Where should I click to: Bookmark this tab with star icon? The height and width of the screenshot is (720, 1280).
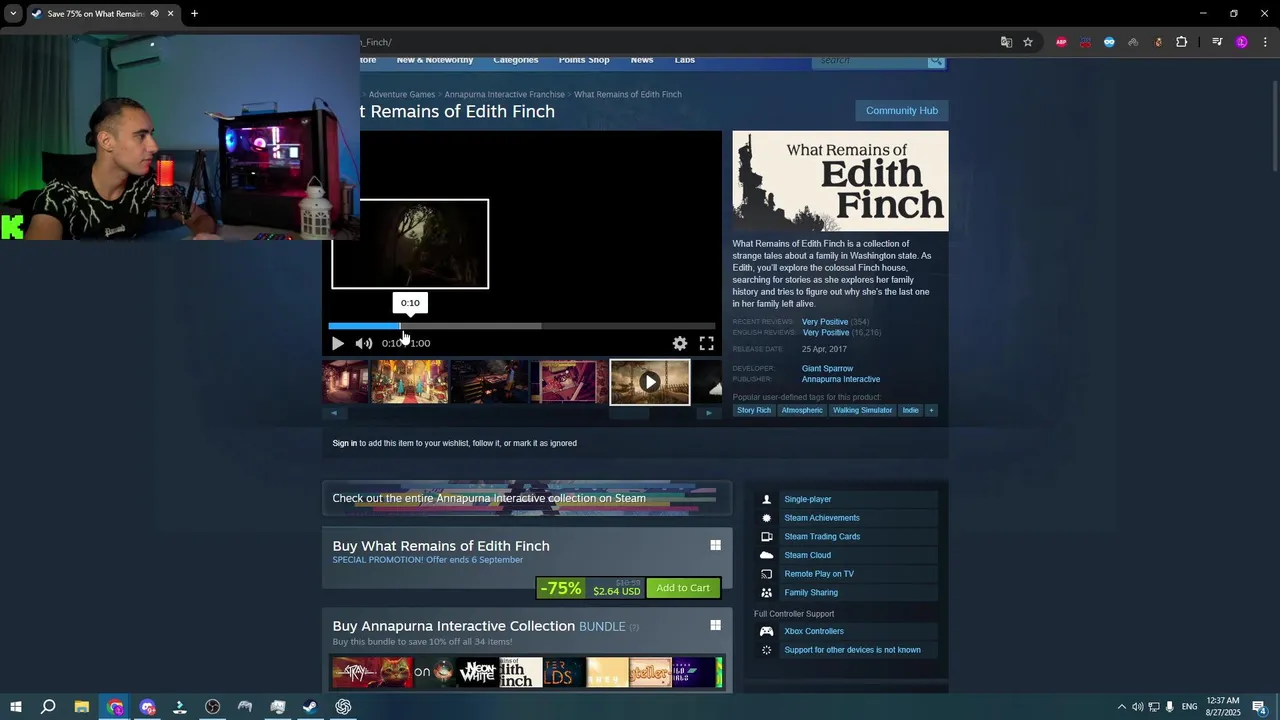pos(1028,42)
